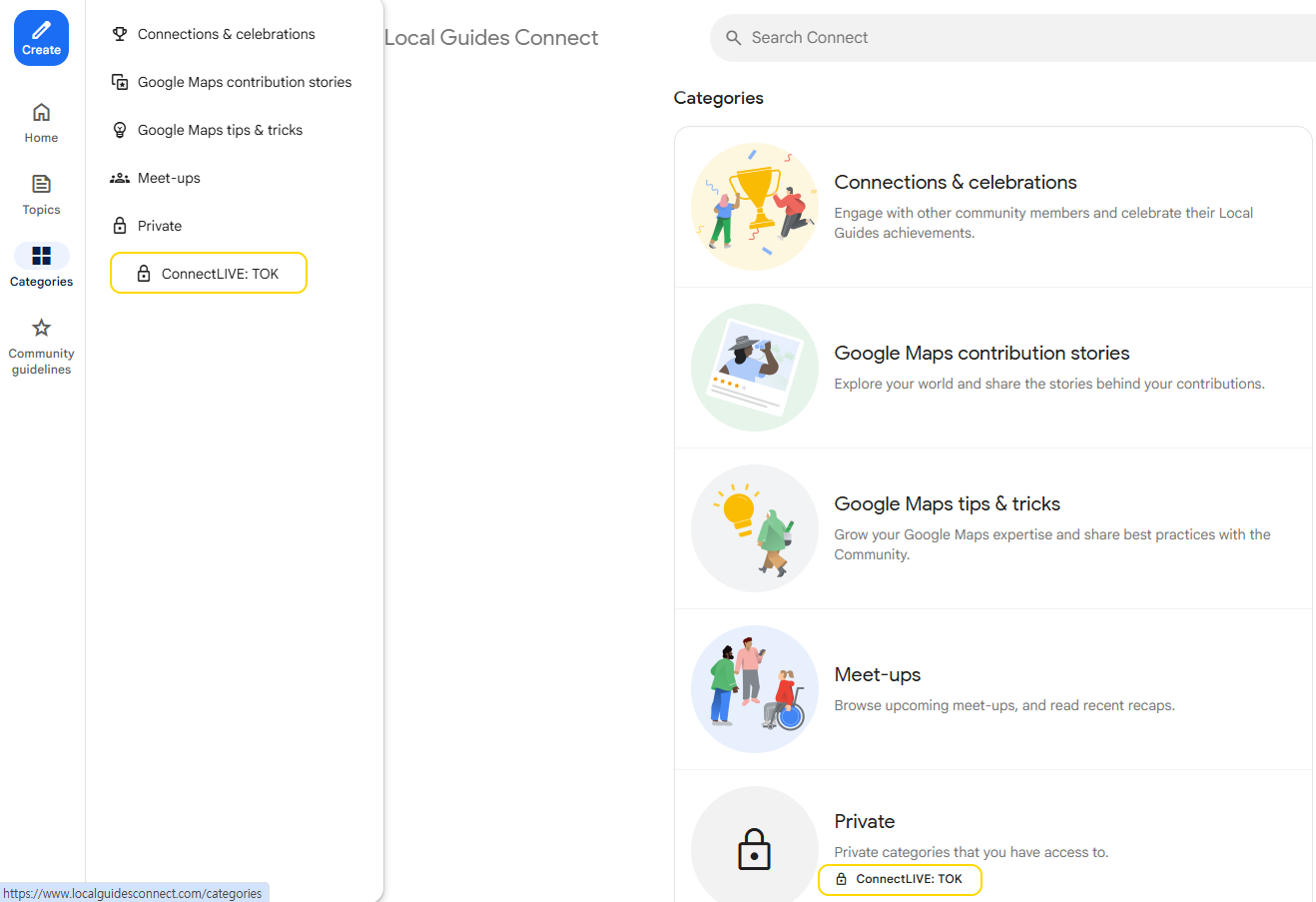Click the lock icon in the ConnectLIVE: TOK chip under Private
Screen dimensions: 1316x902
(x=841, y=879)
